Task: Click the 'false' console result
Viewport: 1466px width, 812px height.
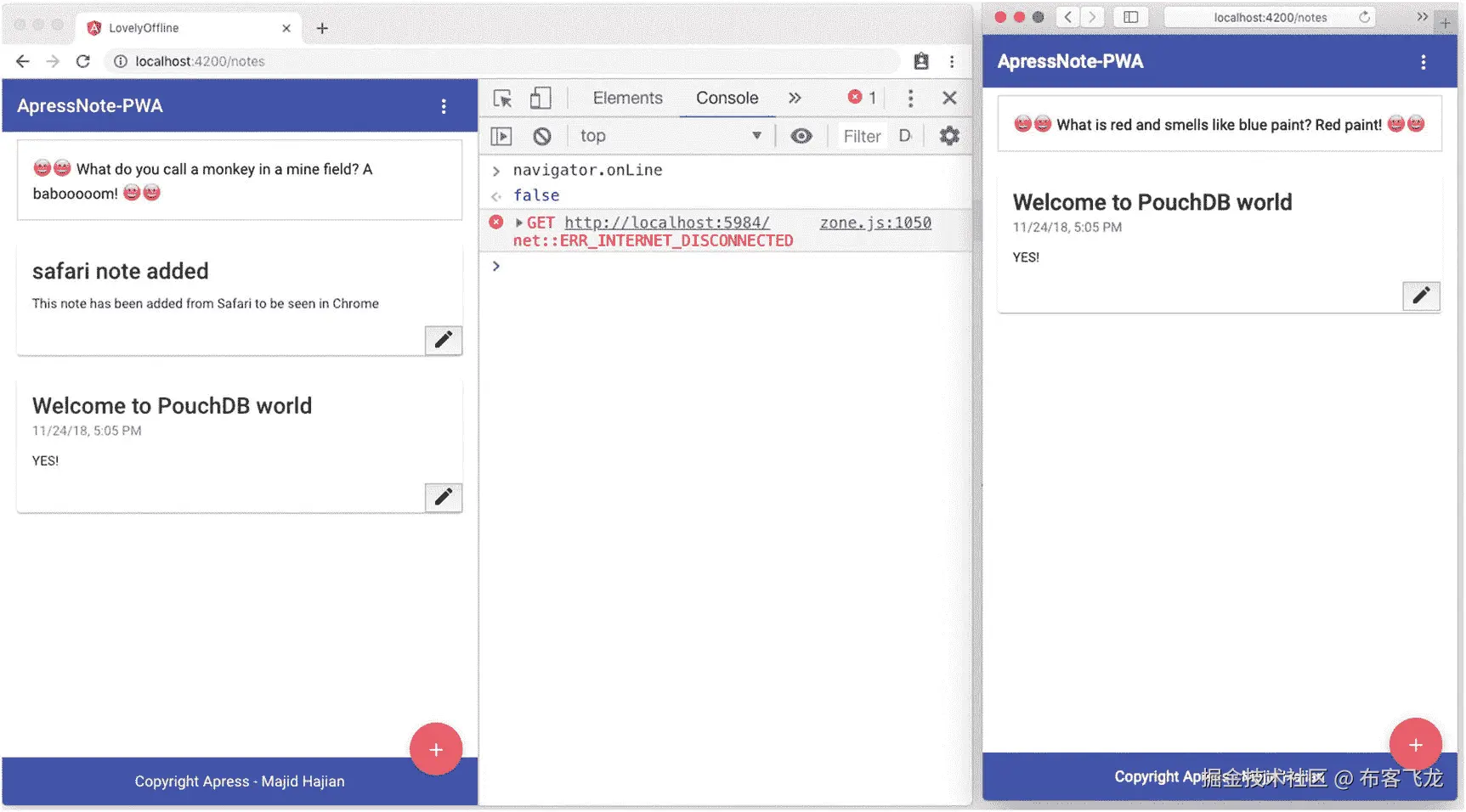Action: [536, 195]
